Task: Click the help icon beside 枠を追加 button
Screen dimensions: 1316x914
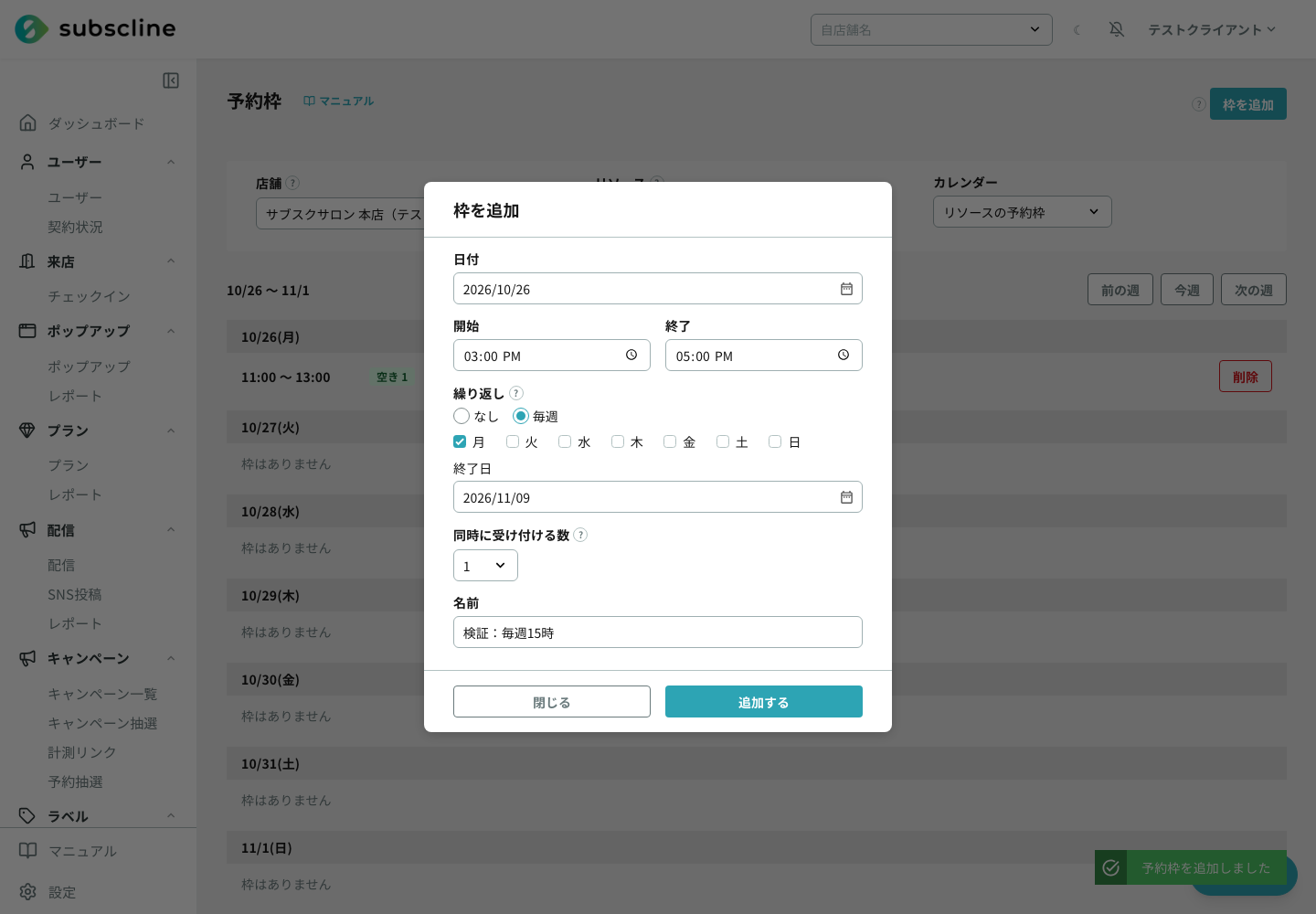Action: pos(1198,104)
